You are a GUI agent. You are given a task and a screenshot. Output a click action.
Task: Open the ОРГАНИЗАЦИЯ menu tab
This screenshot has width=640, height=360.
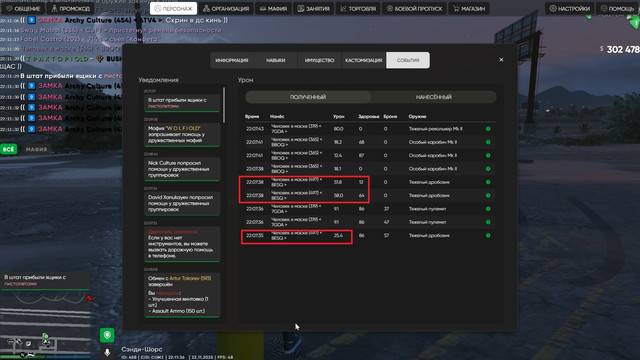point(226,8)
